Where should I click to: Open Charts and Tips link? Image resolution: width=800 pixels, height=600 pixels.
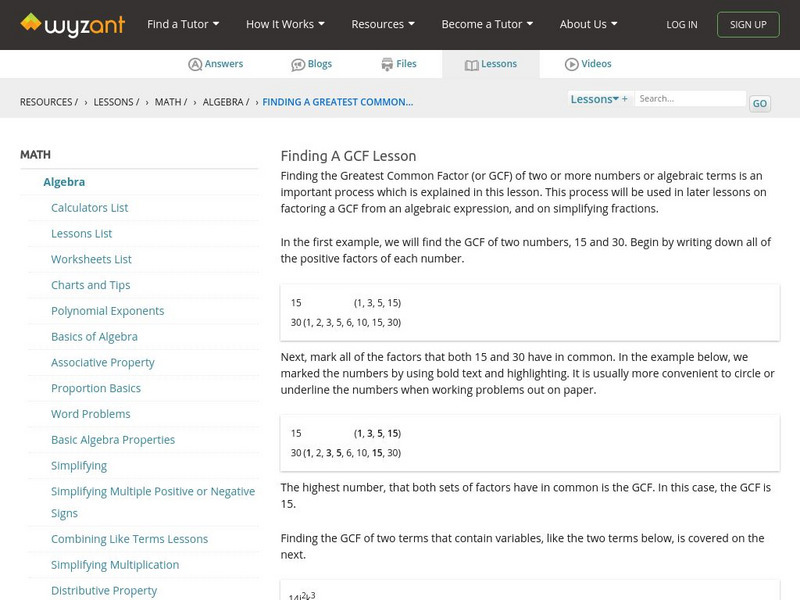91,285
